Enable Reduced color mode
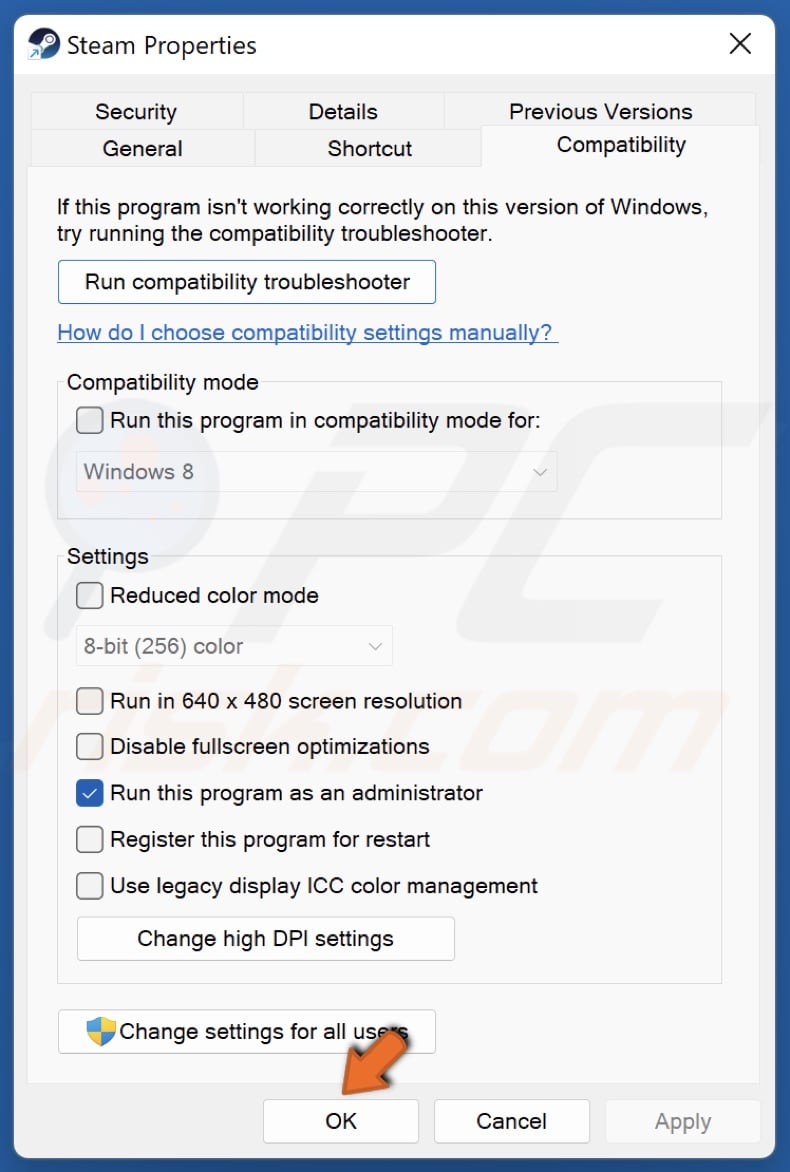 click(x=89, y=595)
